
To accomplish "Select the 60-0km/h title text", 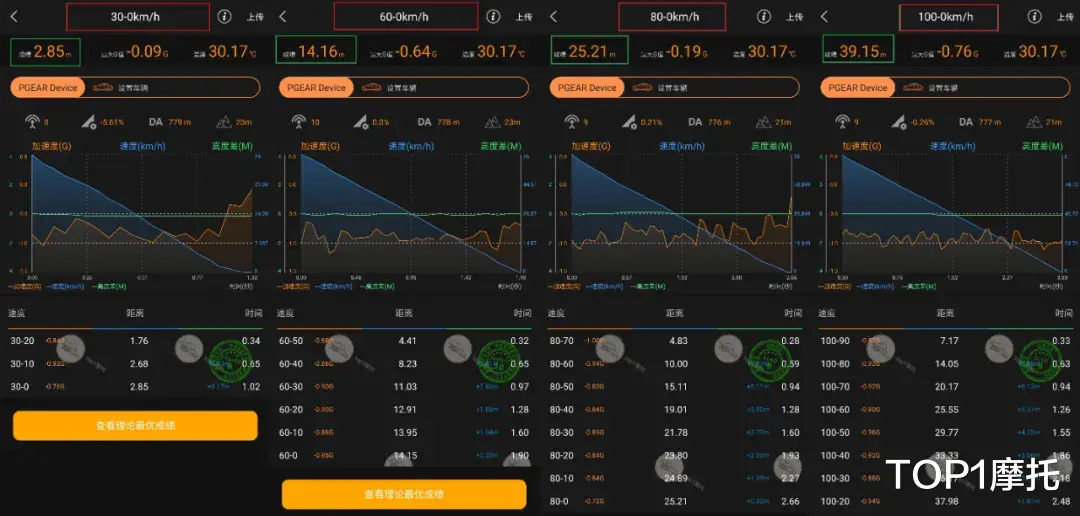I will click(404, 17).
